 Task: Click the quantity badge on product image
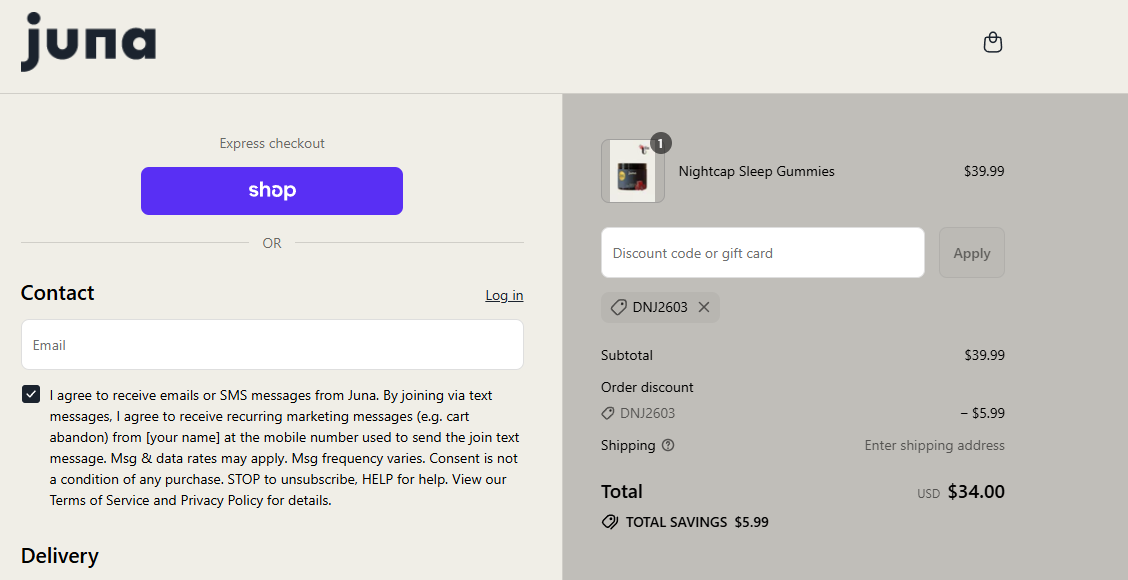660,143
